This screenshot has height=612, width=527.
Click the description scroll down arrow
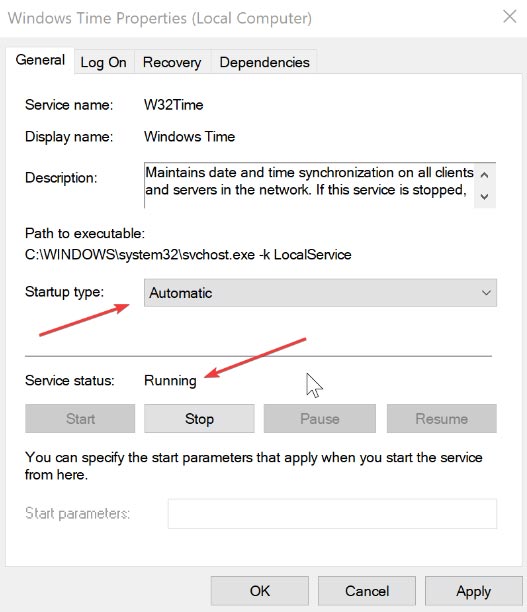[484, 196]
